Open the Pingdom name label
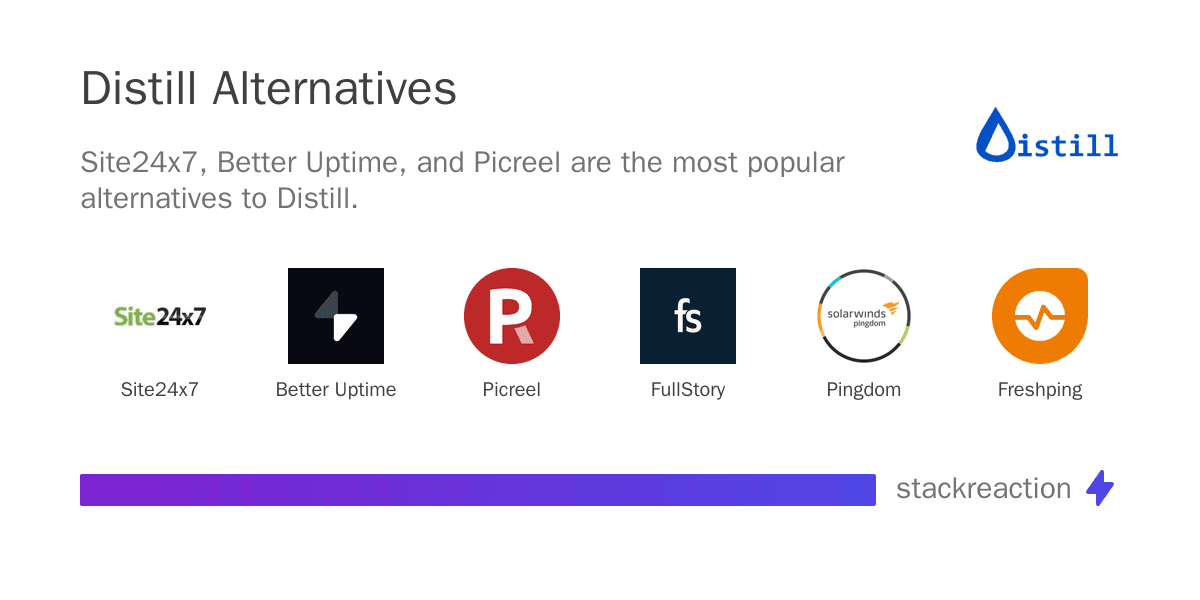 [x=864, y=390]
